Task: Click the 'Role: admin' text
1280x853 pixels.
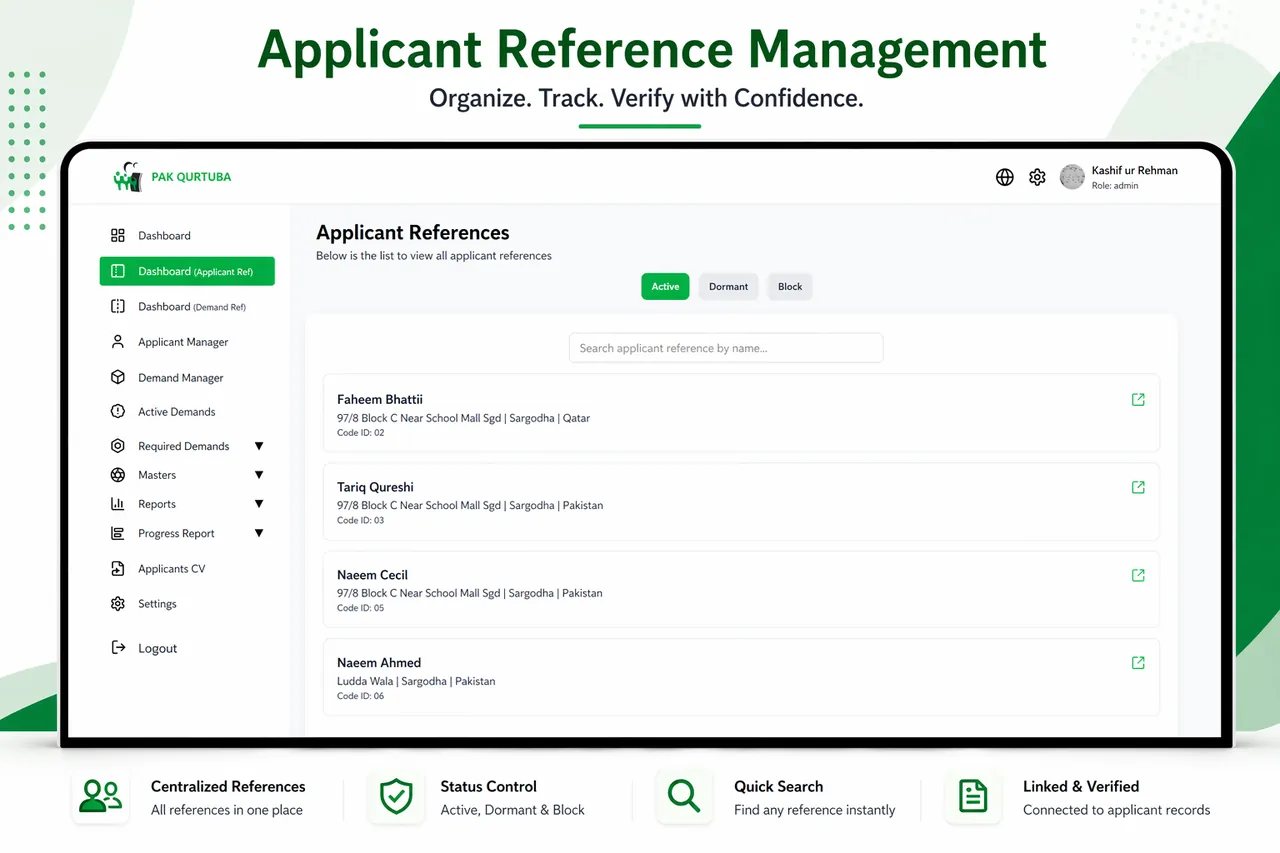Action: [x=1115, y=186]
